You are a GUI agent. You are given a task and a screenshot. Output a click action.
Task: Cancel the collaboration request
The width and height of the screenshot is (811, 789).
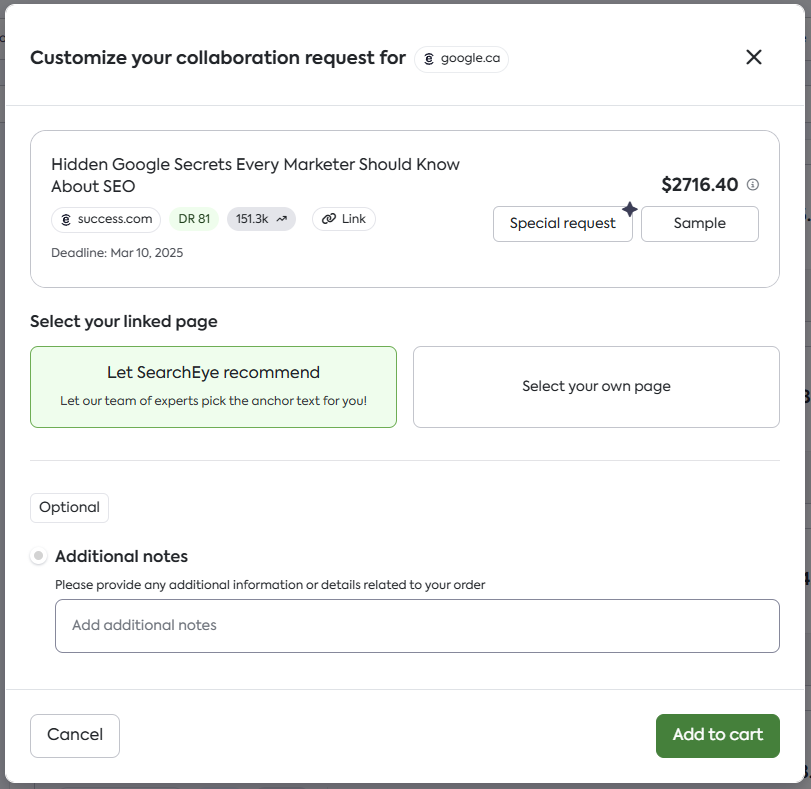pyautogui.click(x=75, y=735)
